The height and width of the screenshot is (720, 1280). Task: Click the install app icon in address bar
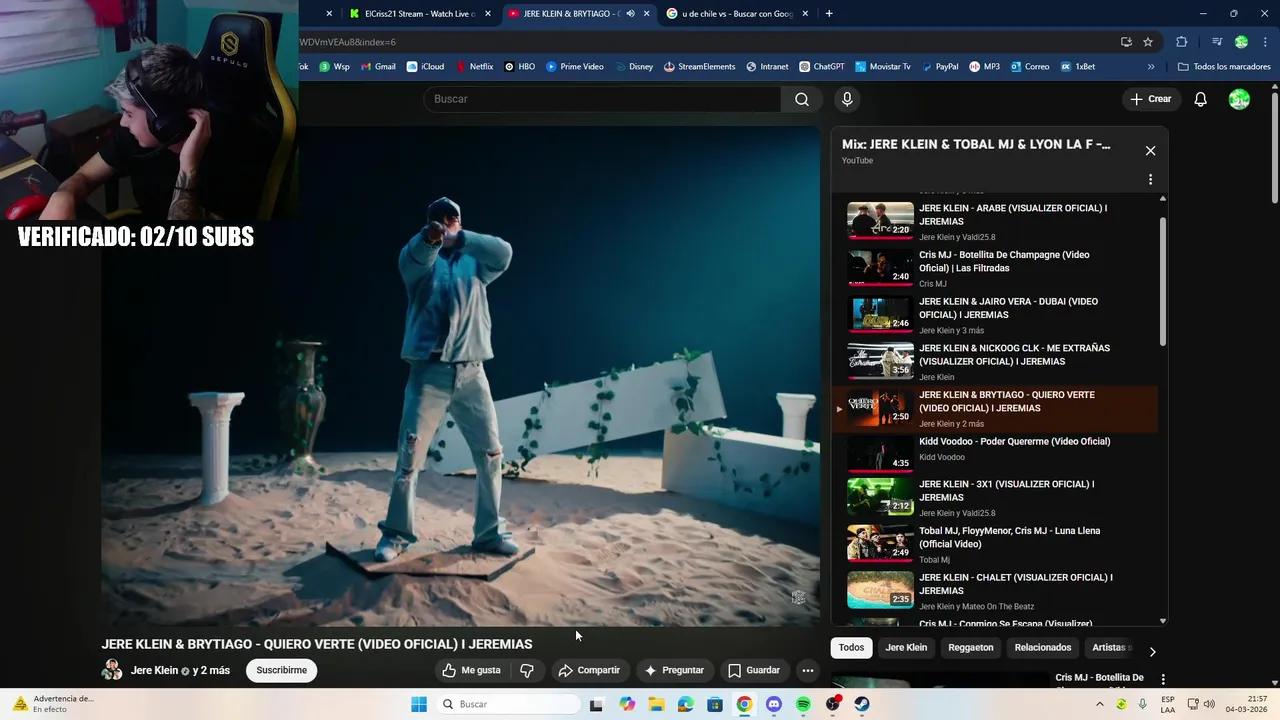pyautogui.click(x=1126, y=42)
